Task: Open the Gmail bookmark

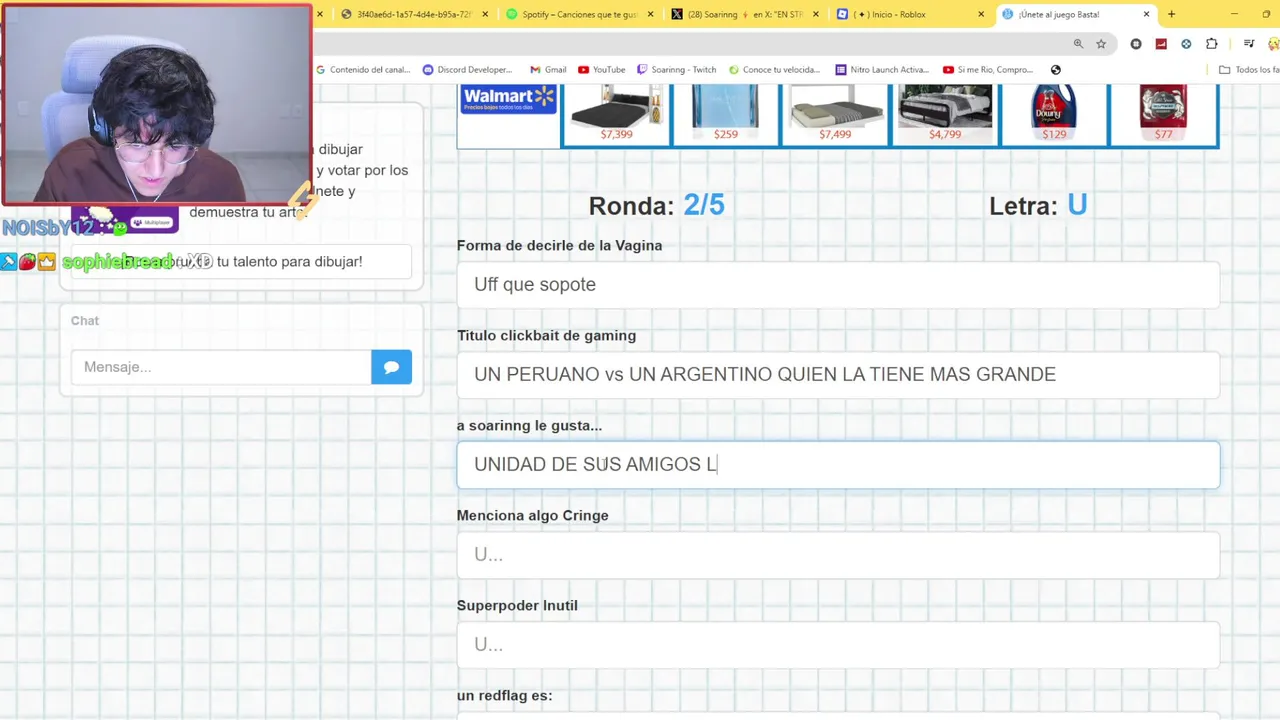Action: tap(548, 70)
